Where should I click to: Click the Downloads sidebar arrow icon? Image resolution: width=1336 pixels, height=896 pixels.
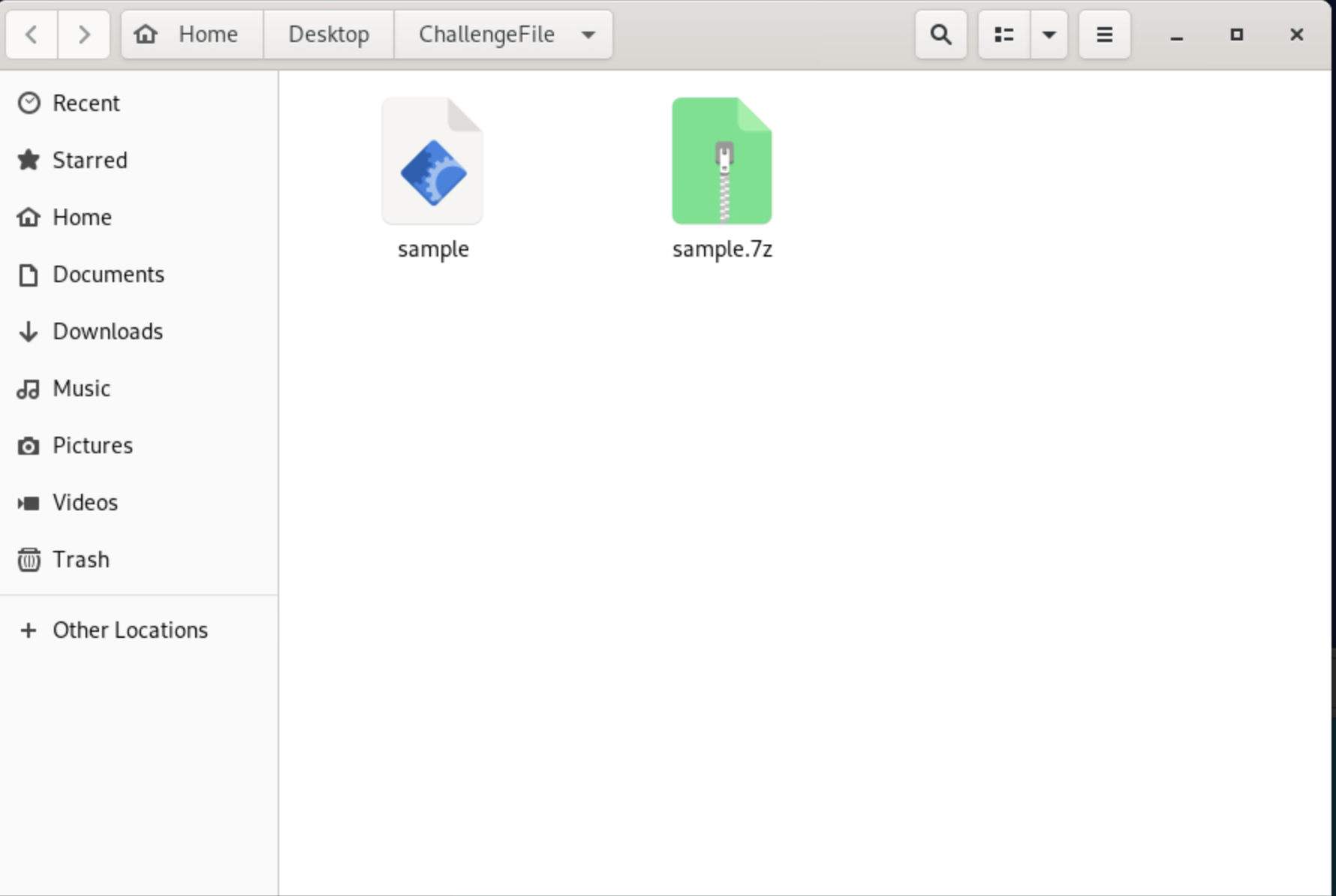(29, 332)
